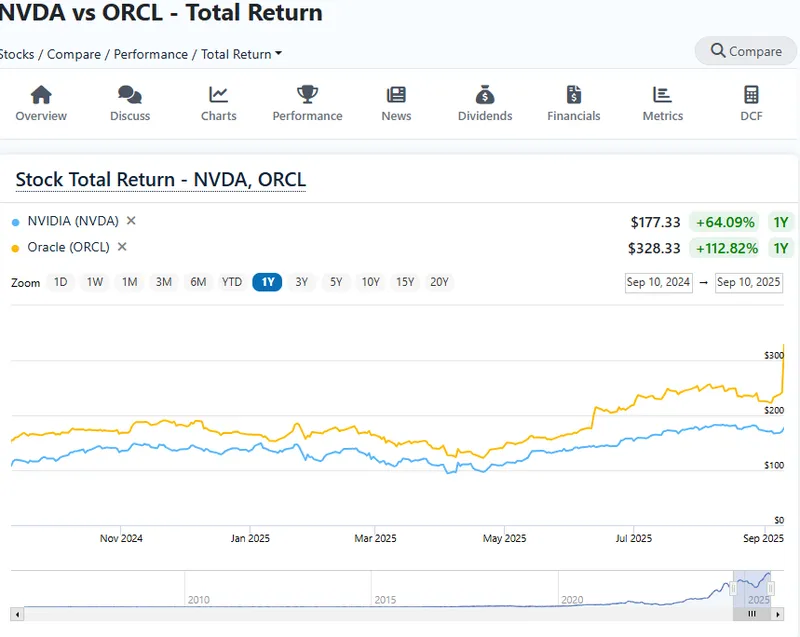Click the Sep 10, 2025 end date field
Viewport: 800px width, 637px height.
[748, 283]
